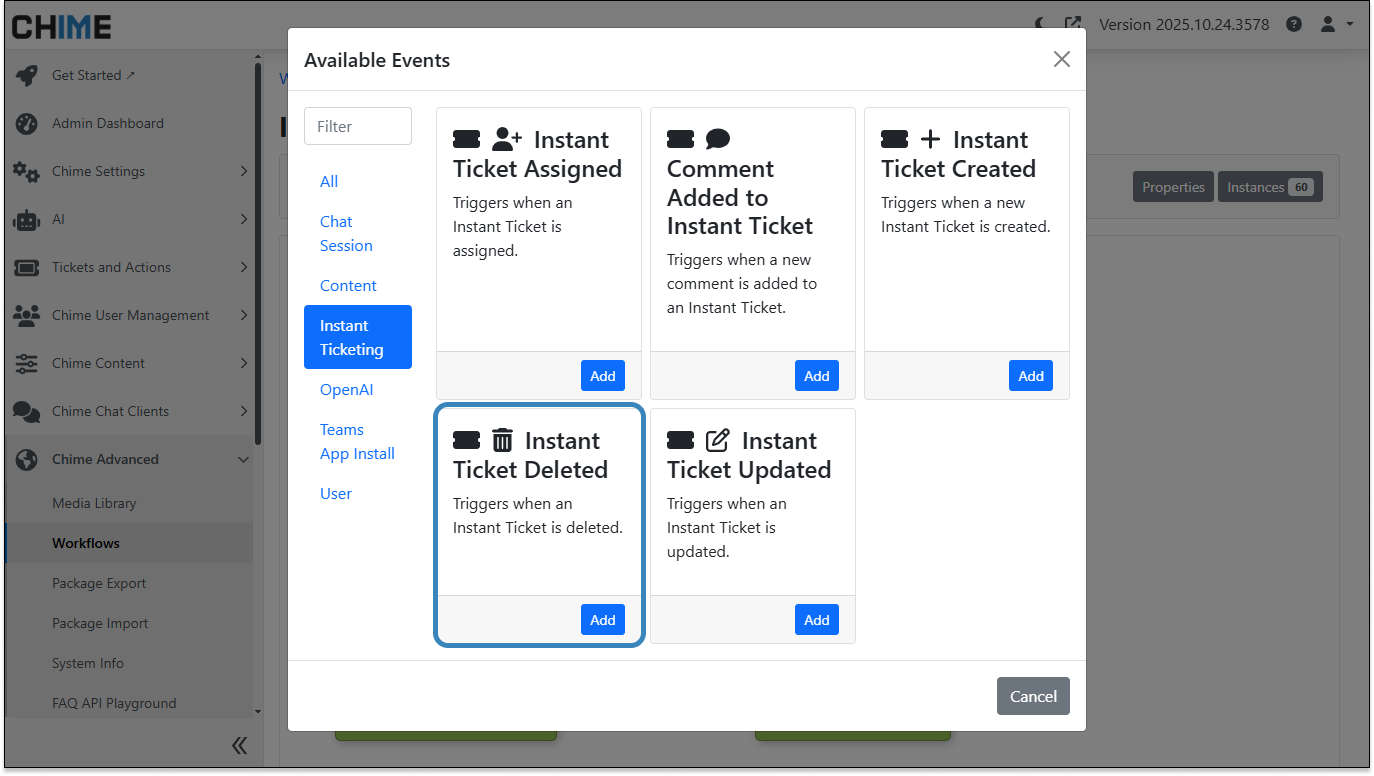Viewport: 1374px width, 776px height.
Task: Click the external link icon in header
Action: 1073,24
